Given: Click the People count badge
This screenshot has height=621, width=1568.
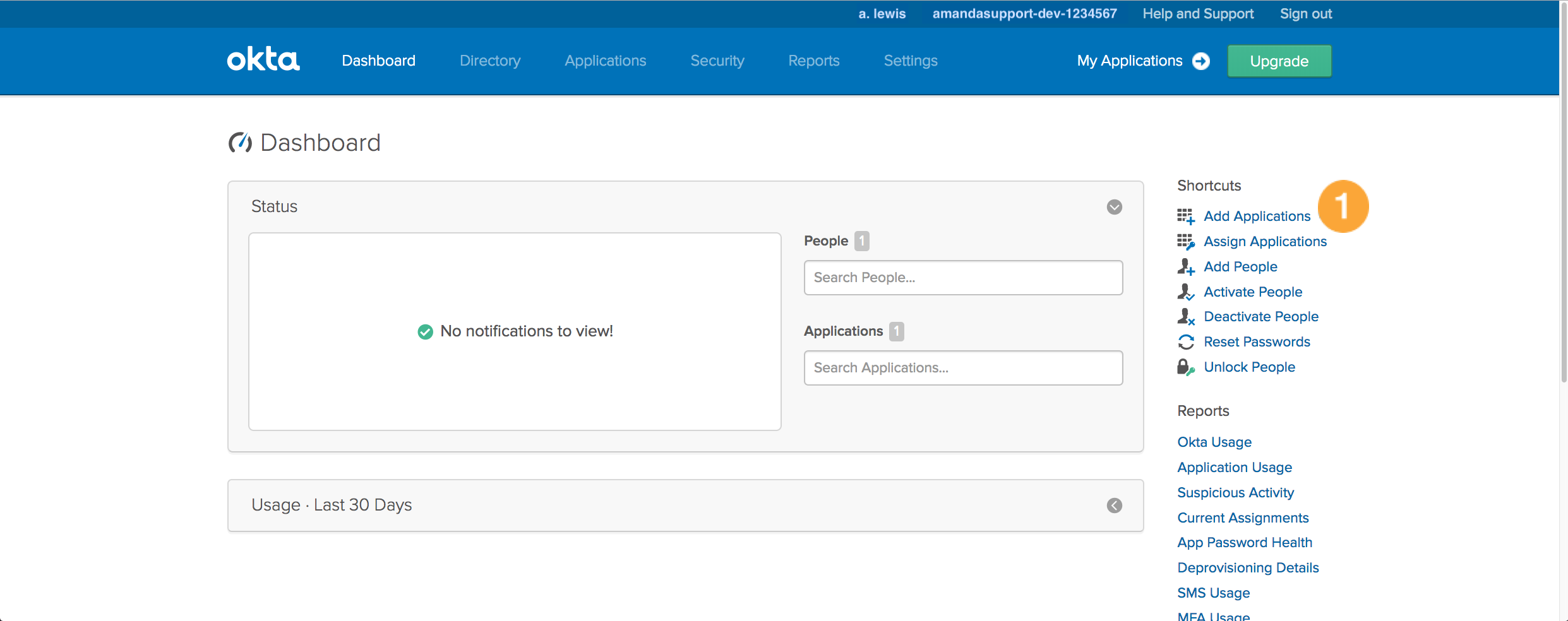Looking at the screenshot, I should [x=861, y=241].
